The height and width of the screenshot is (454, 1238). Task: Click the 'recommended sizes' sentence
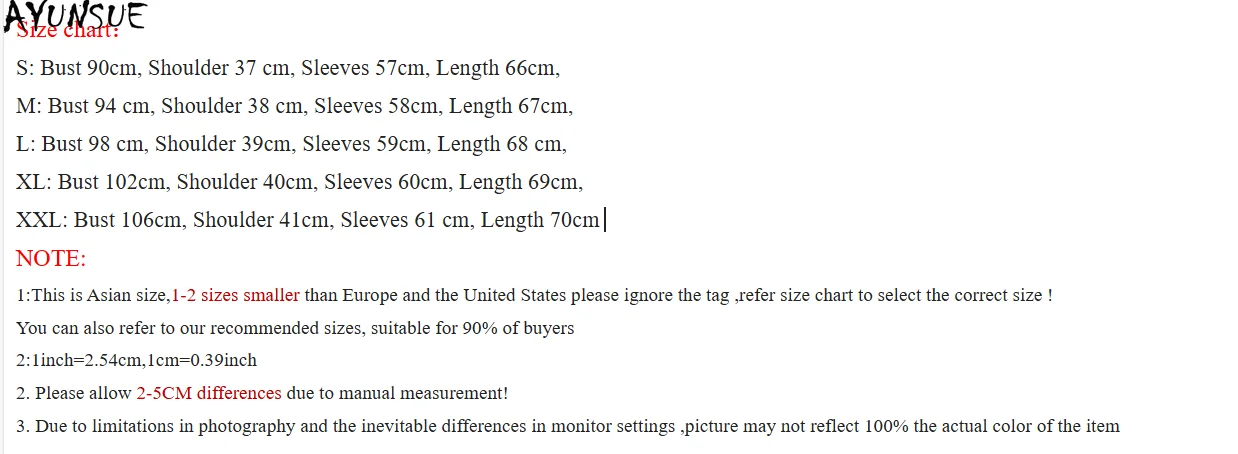click(x=295, y=328)
